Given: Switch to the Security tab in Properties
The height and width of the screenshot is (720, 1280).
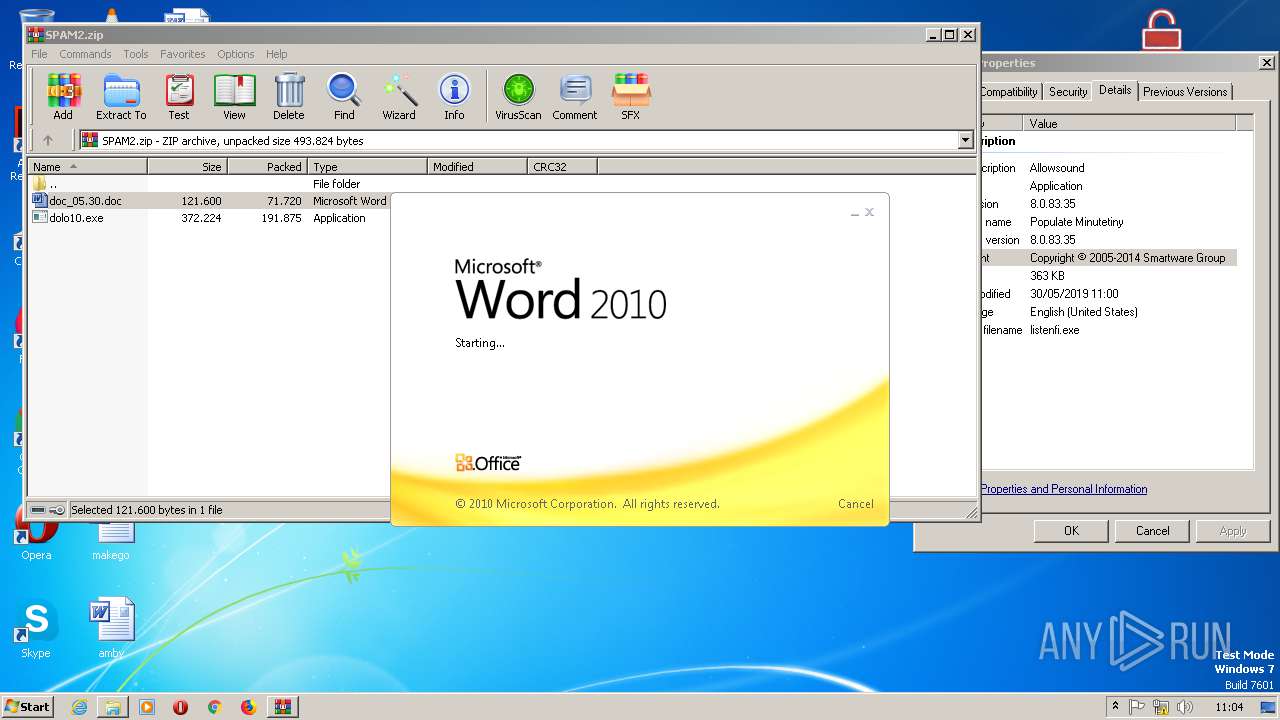Looking at the screenshot, I should point(1068,92).
